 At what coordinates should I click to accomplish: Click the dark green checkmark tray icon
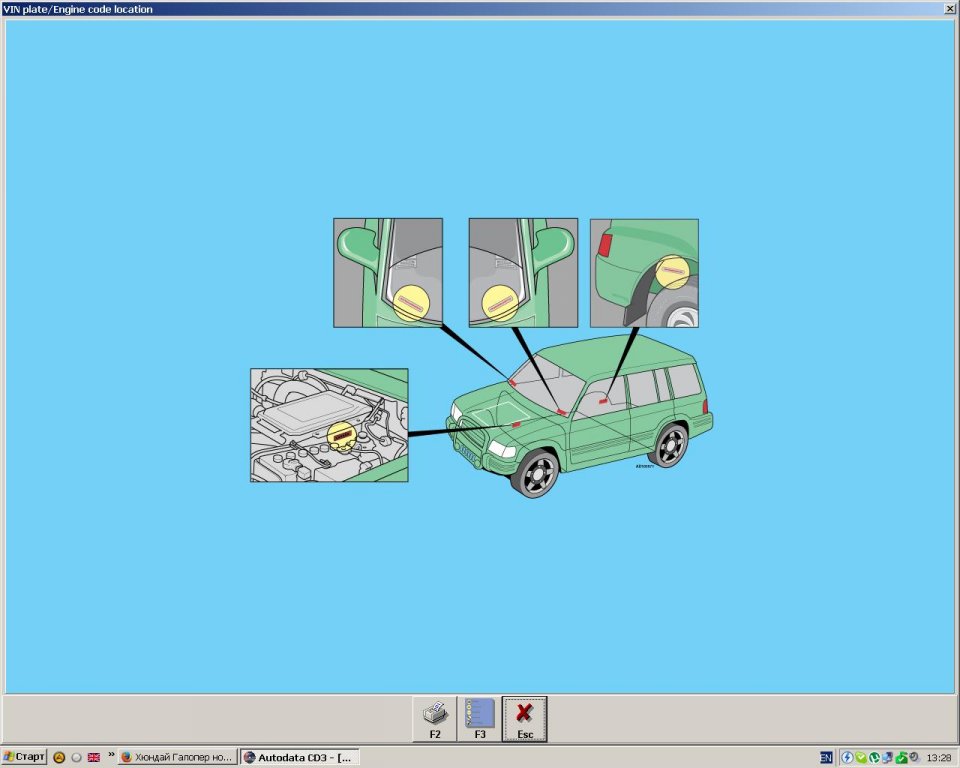pos(901,758)
